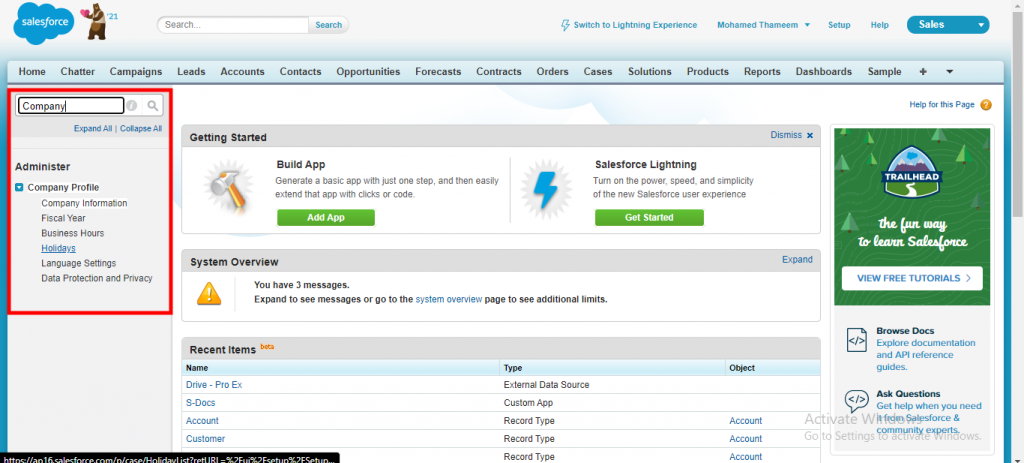Open the Dashboards tab
The image size is (1024, 463).
[824, 72]
